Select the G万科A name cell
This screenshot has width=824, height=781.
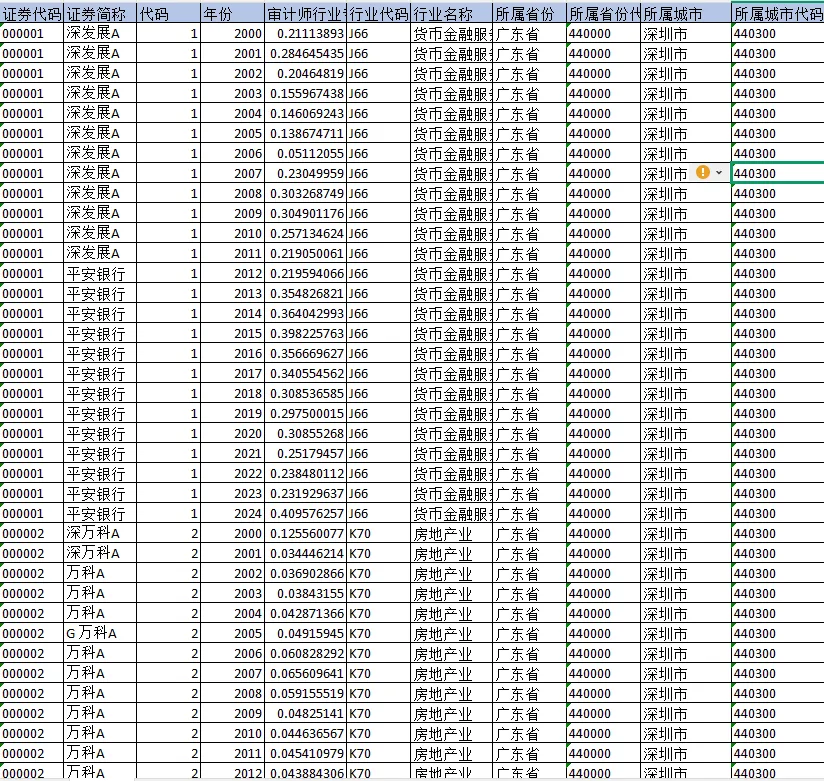coord(100,633)
